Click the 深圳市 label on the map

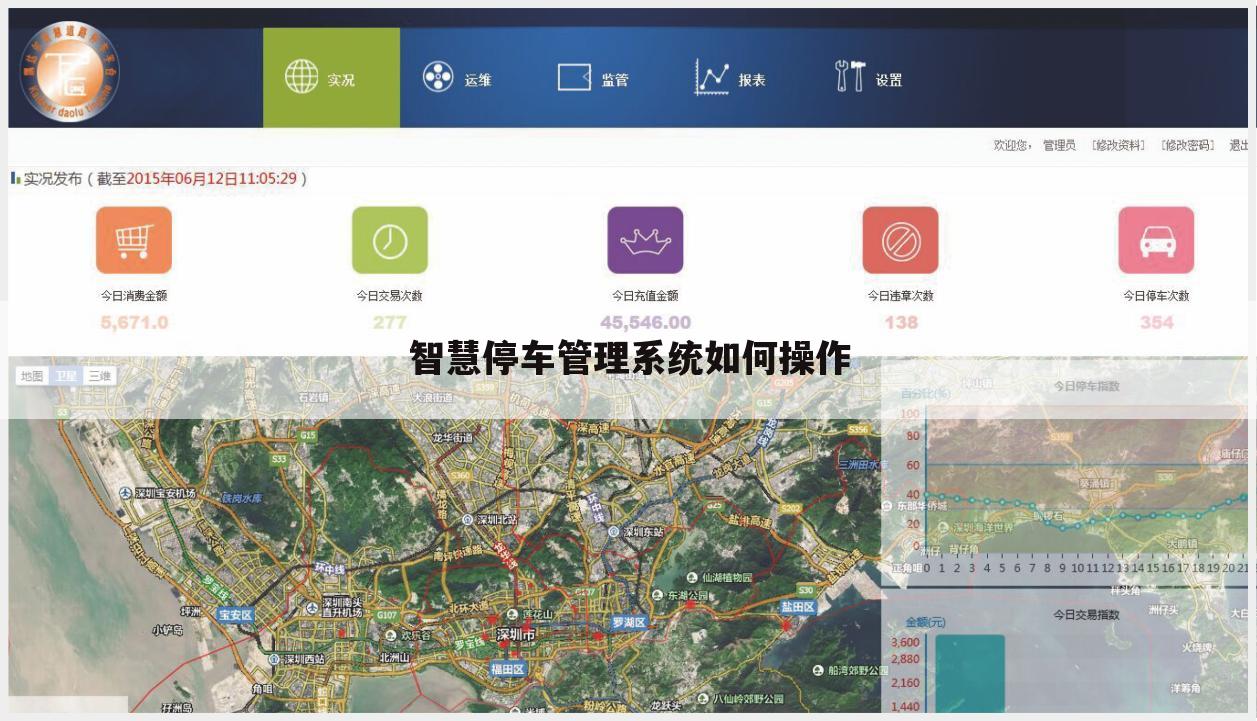coord(516,635)
